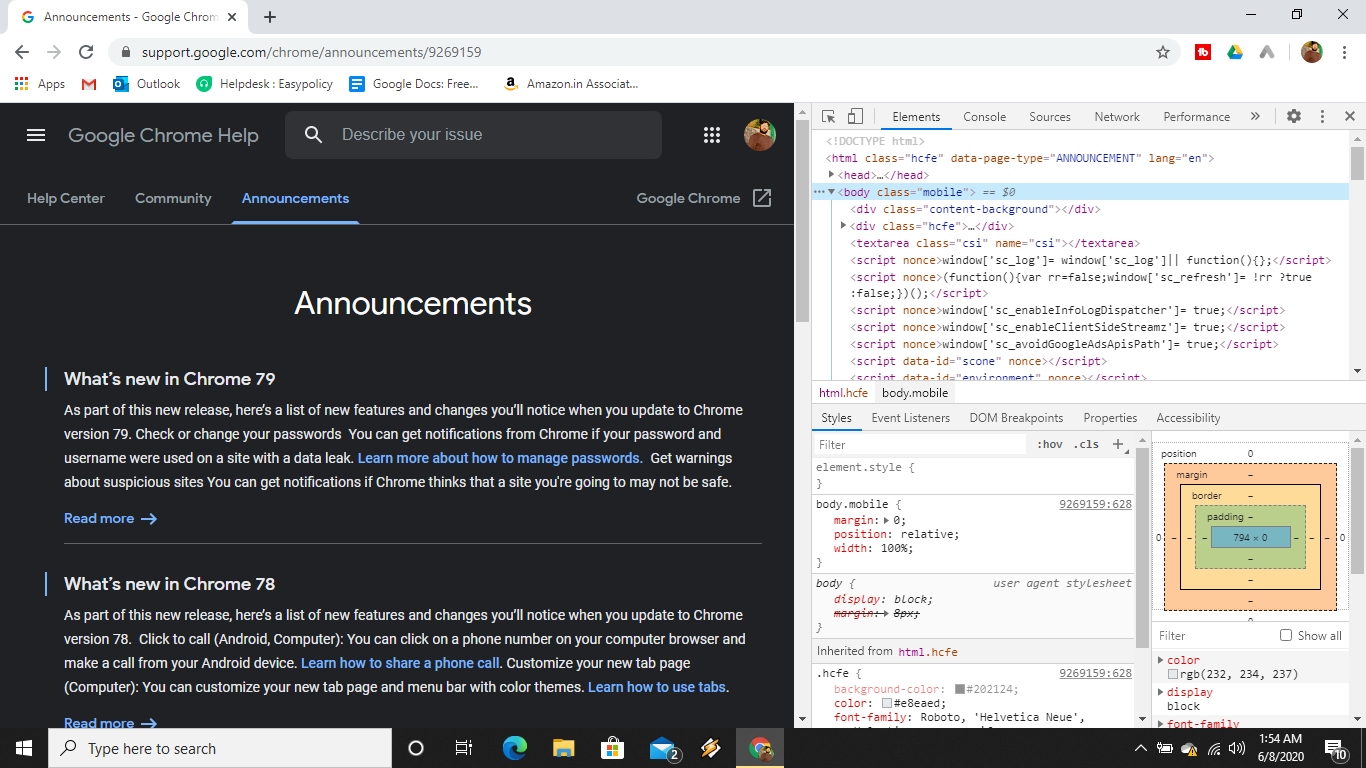Screen dimensions: 1366x768
Task: Open Cortana circle on the taskbar
Action: click(416, 748)
